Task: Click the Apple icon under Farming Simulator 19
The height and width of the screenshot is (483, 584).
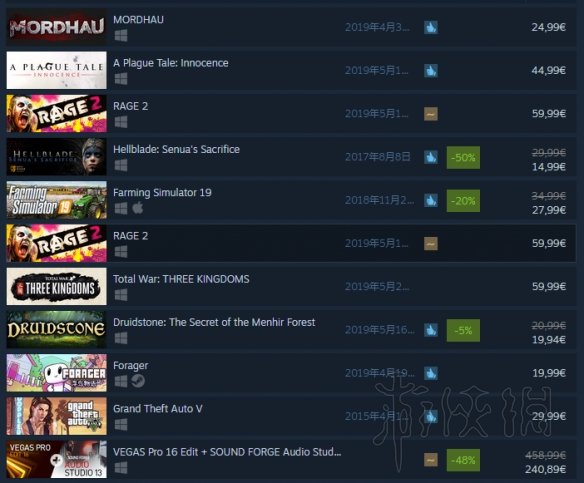Action: pos(137,208)
